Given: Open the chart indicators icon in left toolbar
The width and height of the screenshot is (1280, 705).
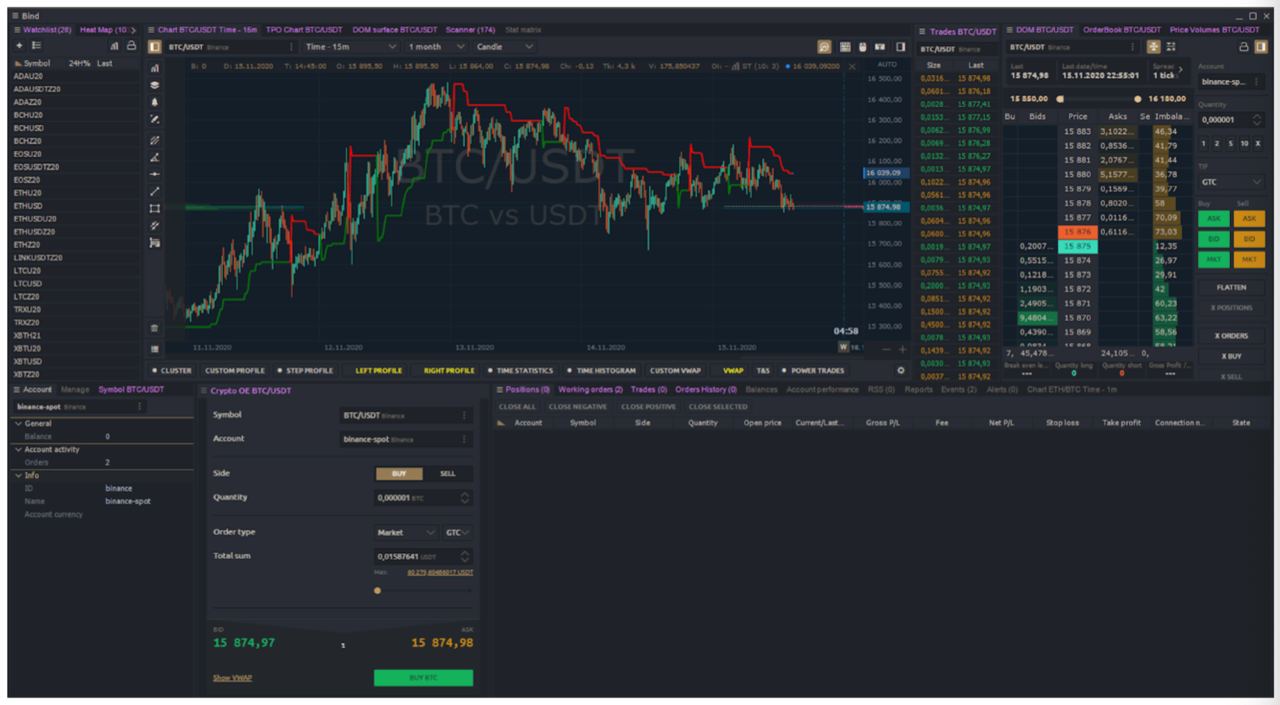Looking at the screenshot, I should (x=155, y=69).
